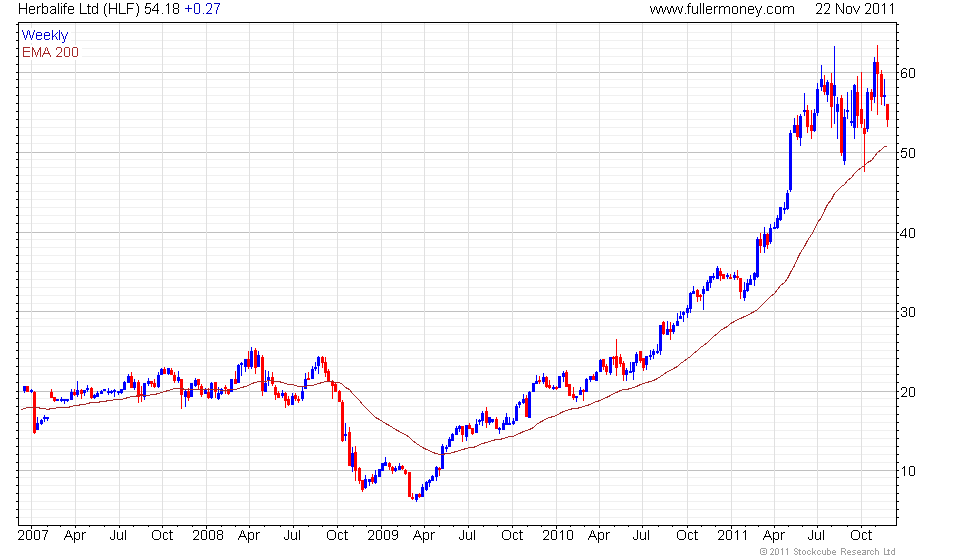Screen dimensions: 980x560
Task: Click the 40 price axis label
Action: (908, 233)
